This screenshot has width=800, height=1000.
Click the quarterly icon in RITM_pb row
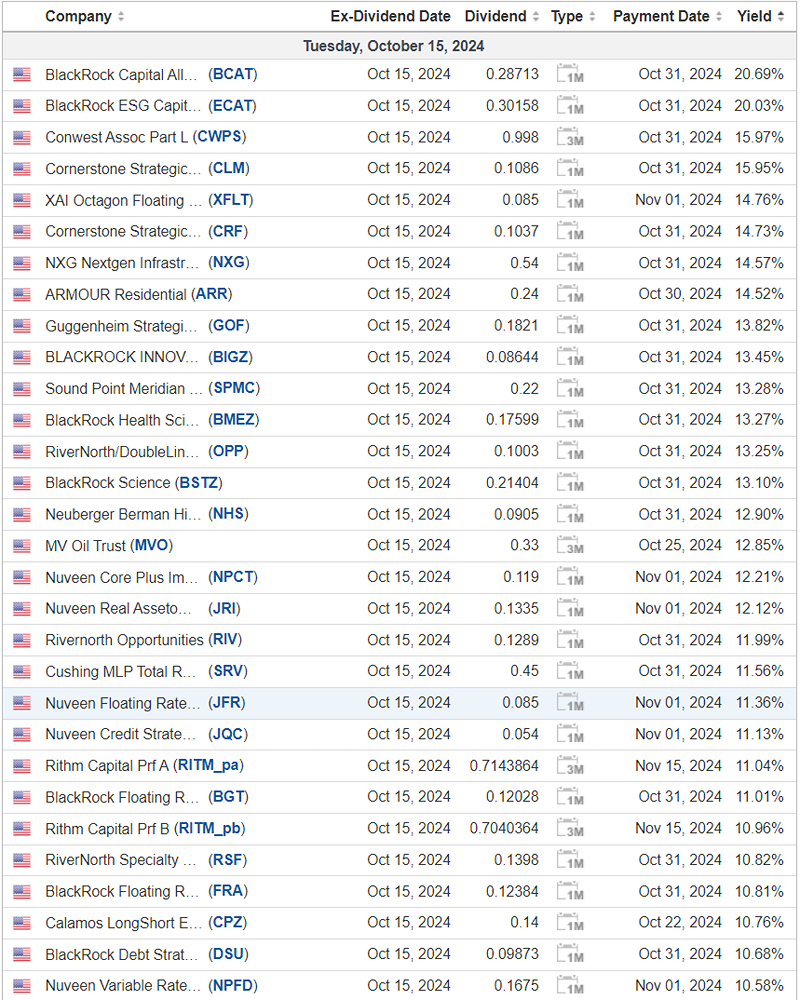pos(570,829)
